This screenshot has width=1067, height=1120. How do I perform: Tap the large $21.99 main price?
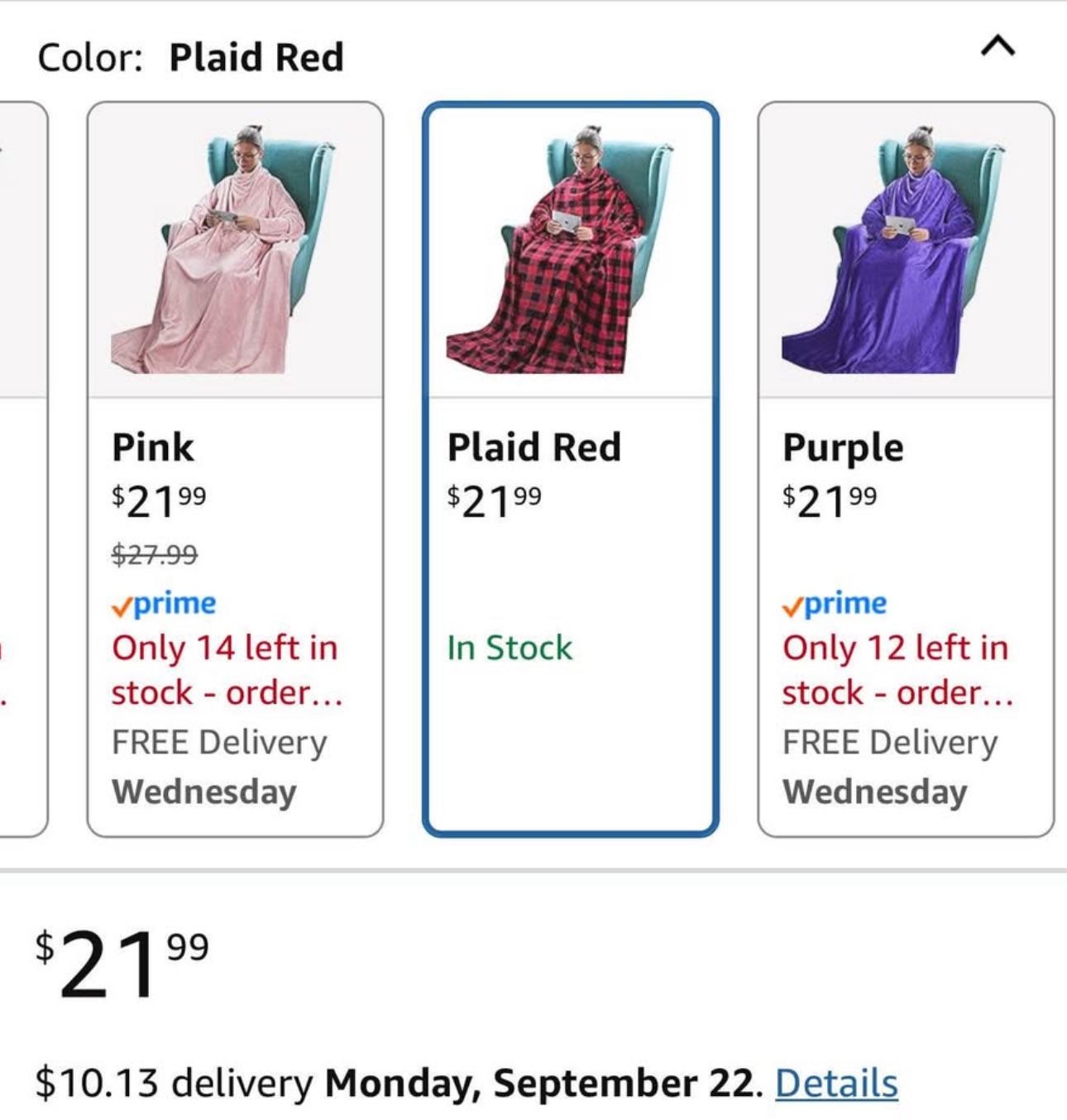pos(122,962)
